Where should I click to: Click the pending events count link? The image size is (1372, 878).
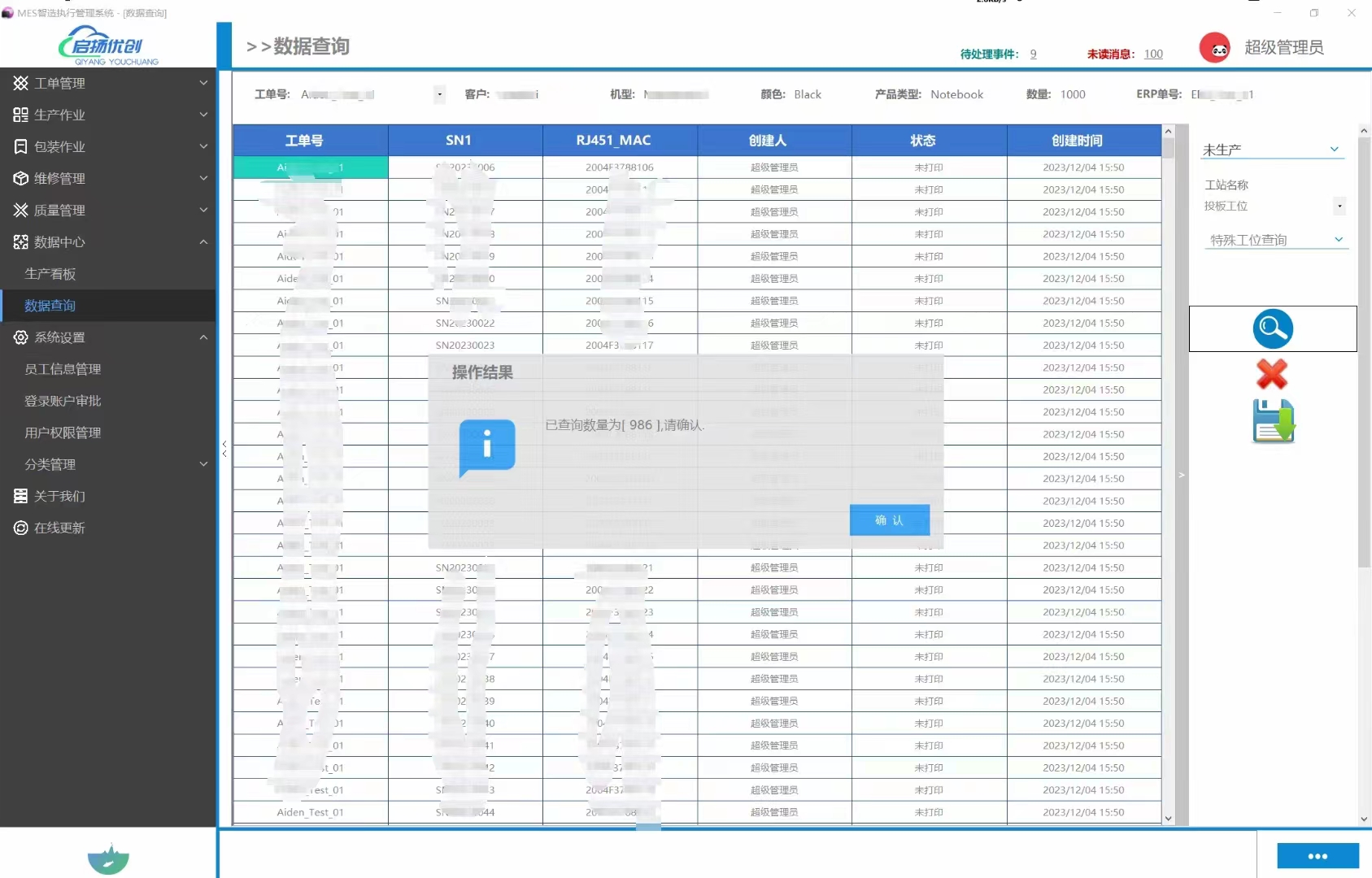(1033, 54)
